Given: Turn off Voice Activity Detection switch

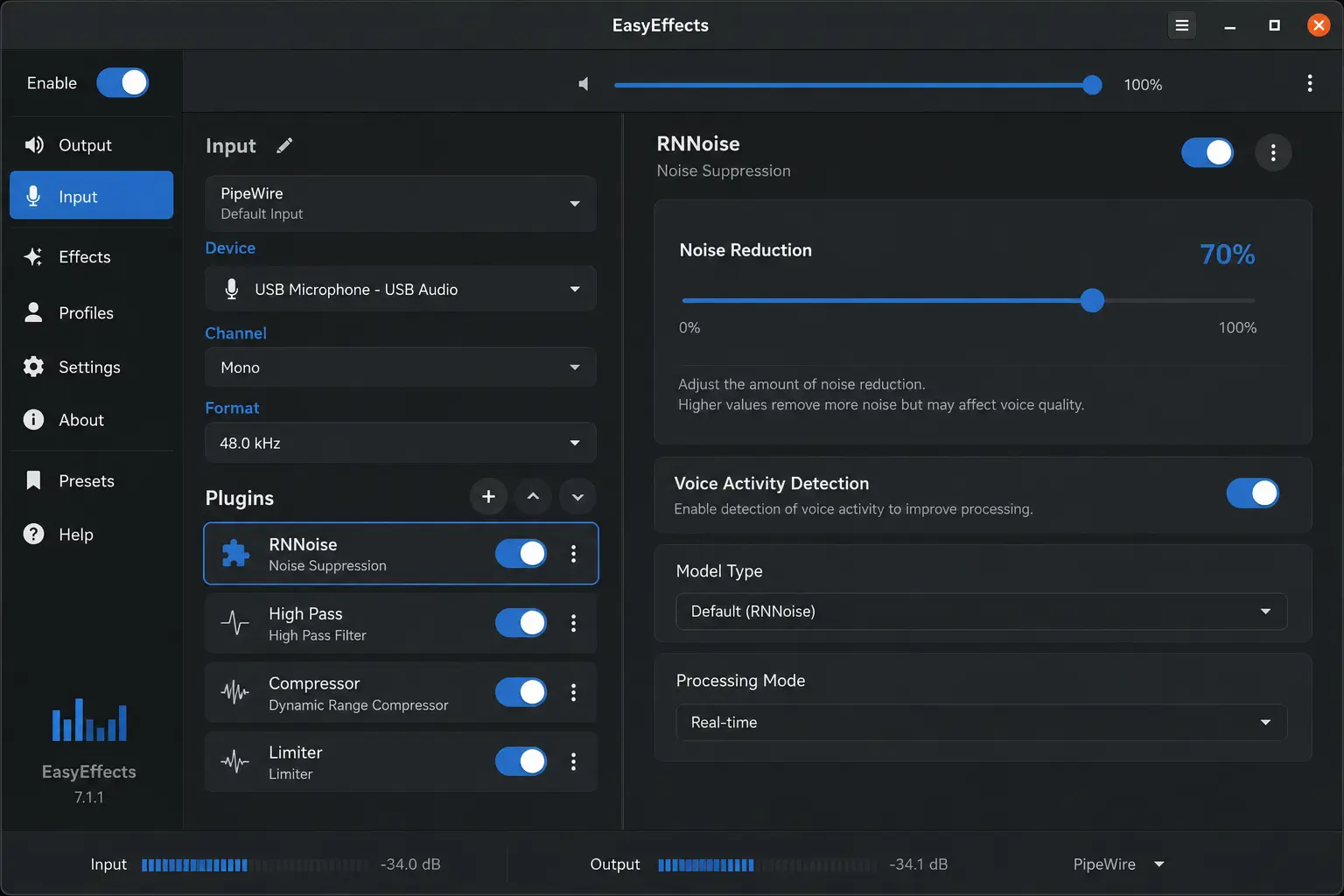Looking at the screenshot, I should coord(1252,493).
